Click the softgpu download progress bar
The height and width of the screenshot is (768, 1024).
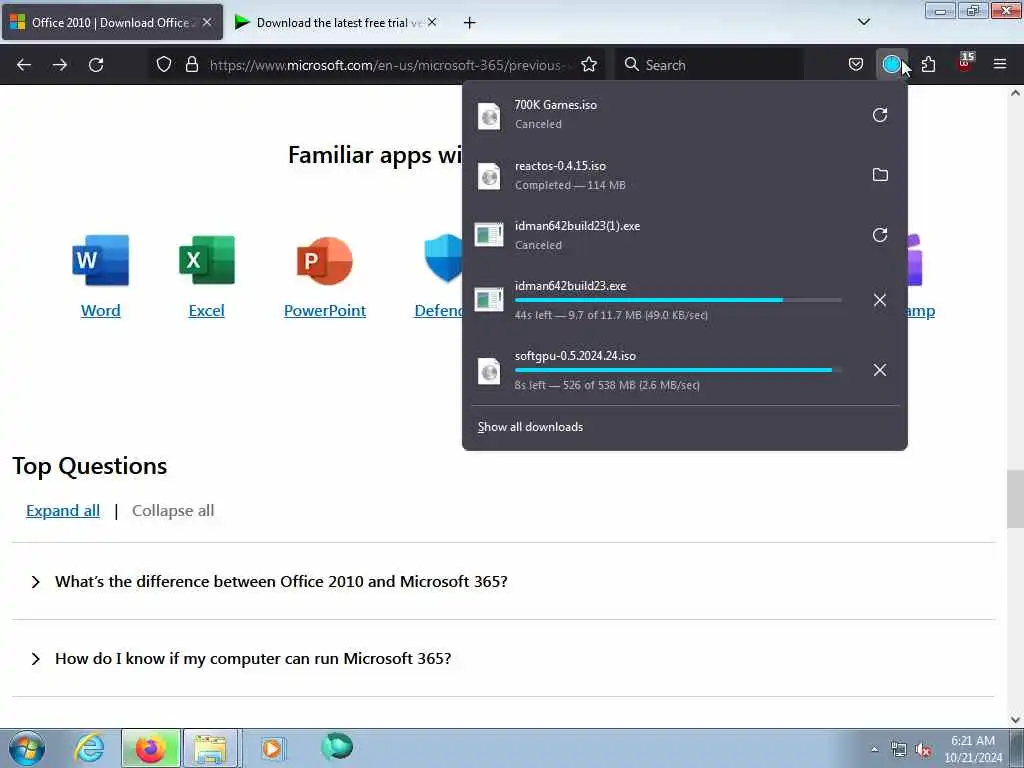point(678,370)
